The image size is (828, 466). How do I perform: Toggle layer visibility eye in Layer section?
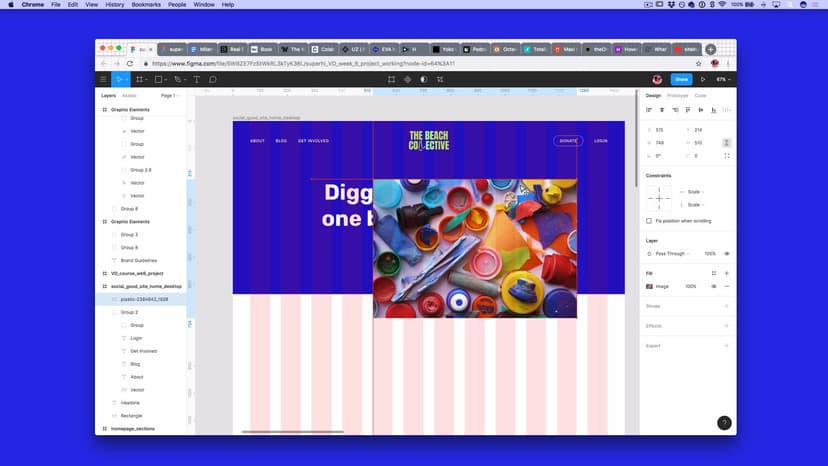click(x=726, y=253)
